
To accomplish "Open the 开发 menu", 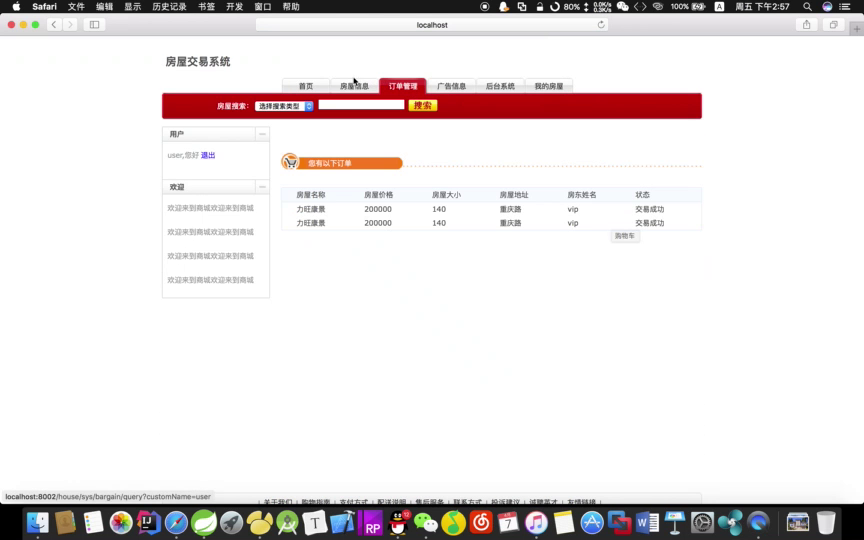I will [234, 7].
